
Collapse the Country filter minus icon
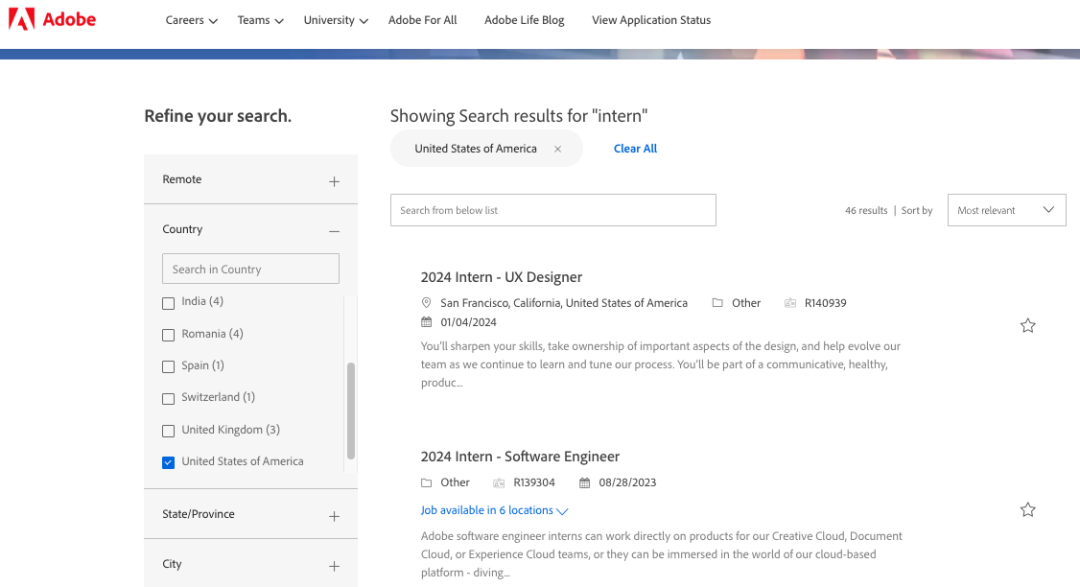pyautogui.click(x=334, y=231)
